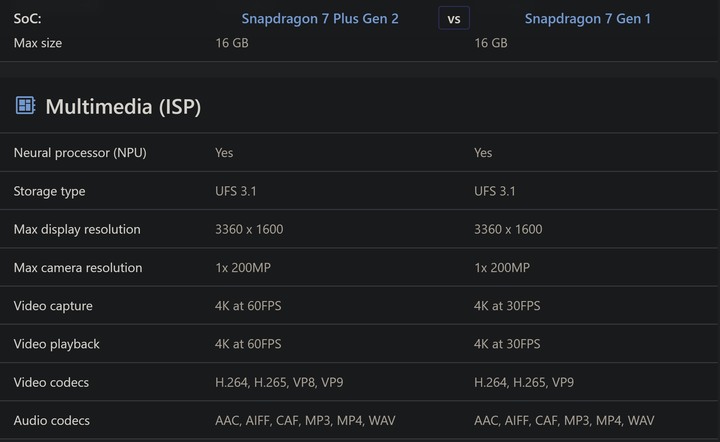720x442 pixels.
Task: Select the Max display resolution label
Action: [77, 229]
